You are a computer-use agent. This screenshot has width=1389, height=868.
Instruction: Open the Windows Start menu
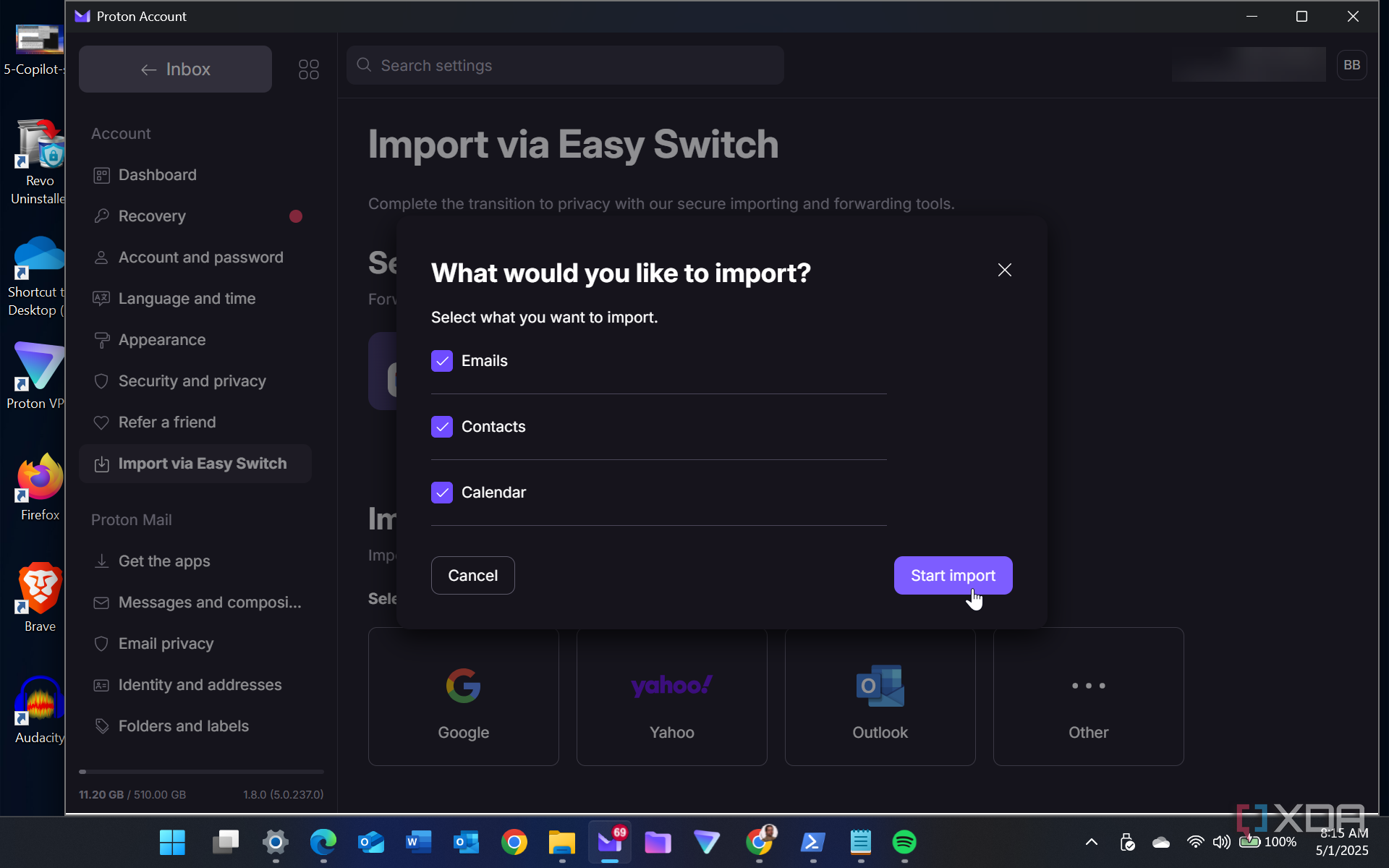(x=172, y=842)
